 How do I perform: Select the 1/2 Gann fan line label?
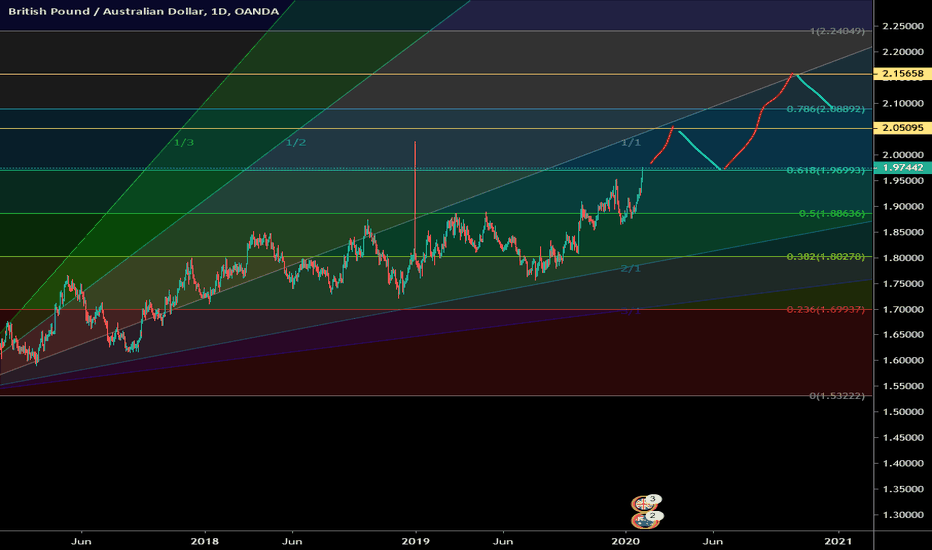pos(295,143)
